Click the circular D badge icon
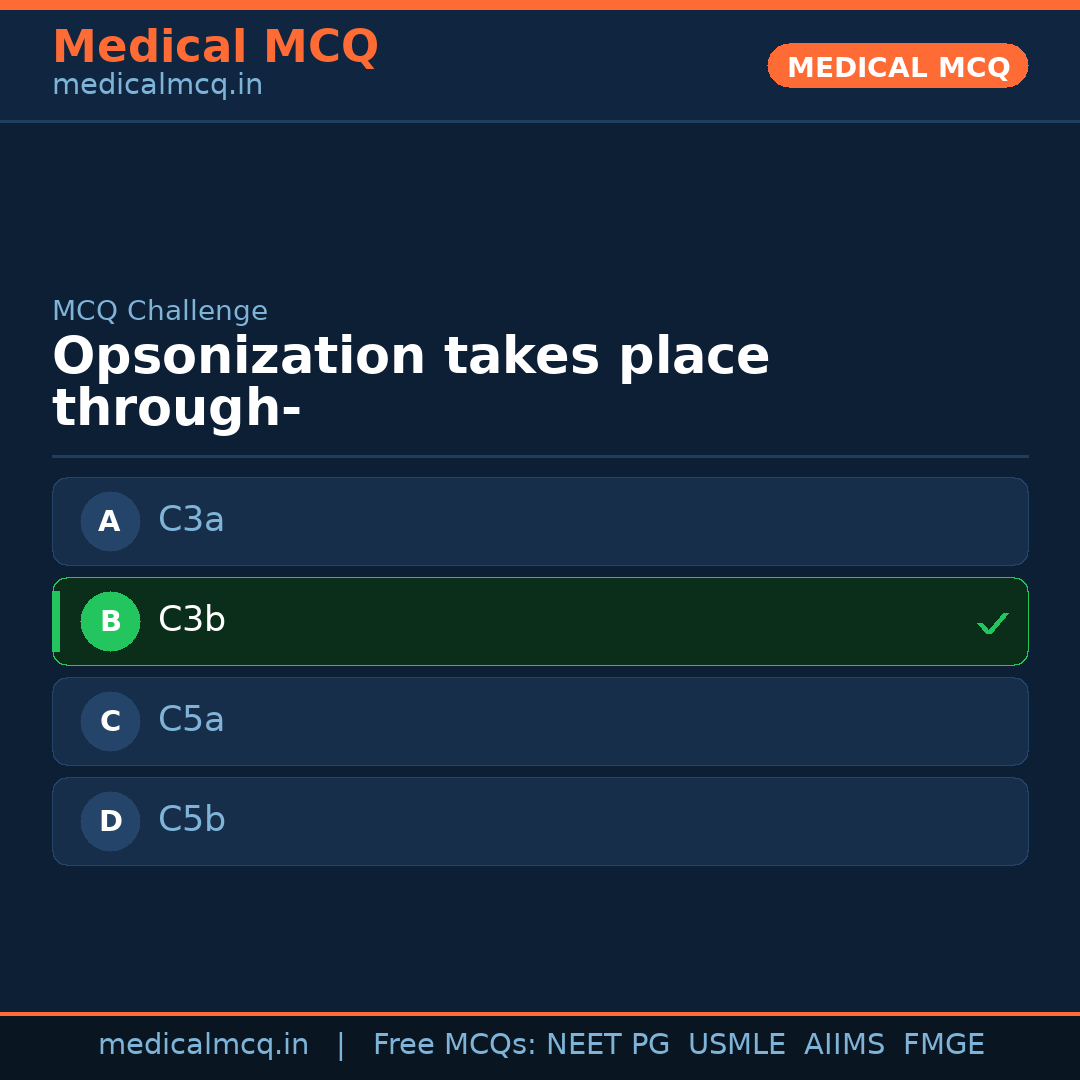 click(110, 821)
